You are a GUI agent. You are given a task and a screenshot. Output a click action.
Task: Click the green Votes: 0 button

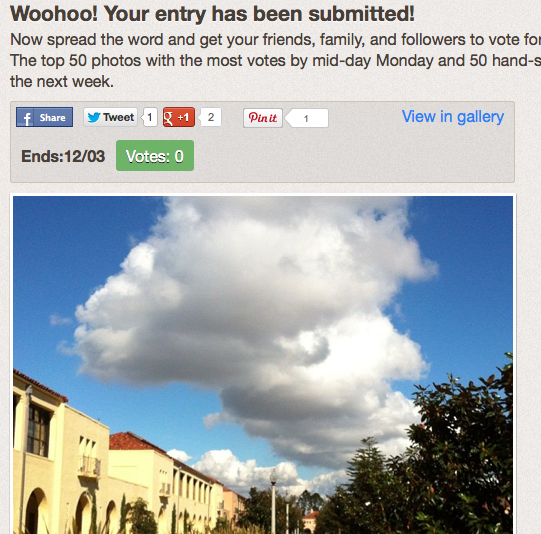155,156
